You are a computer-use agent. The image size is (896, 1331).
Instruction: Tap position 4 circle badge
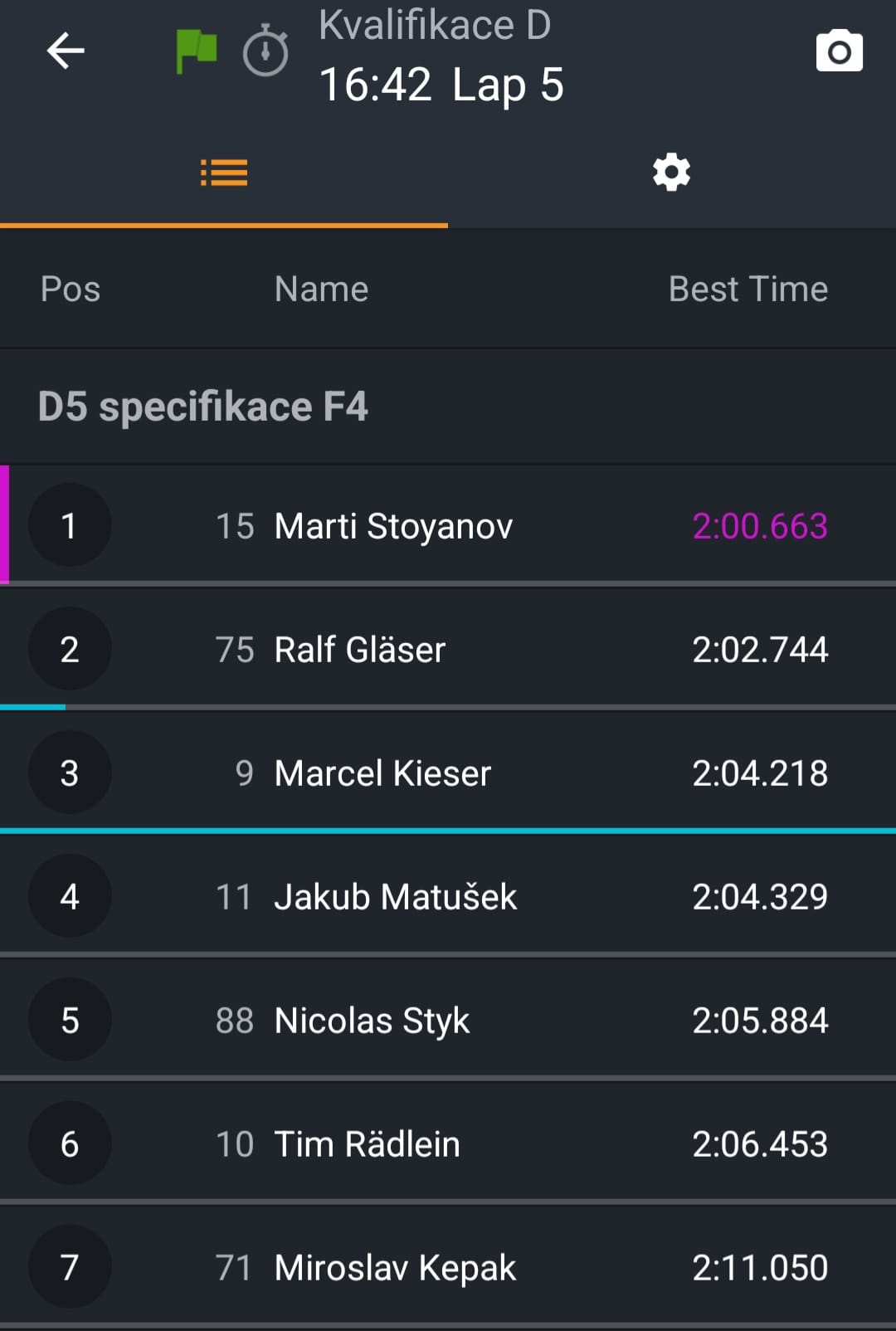70,896
